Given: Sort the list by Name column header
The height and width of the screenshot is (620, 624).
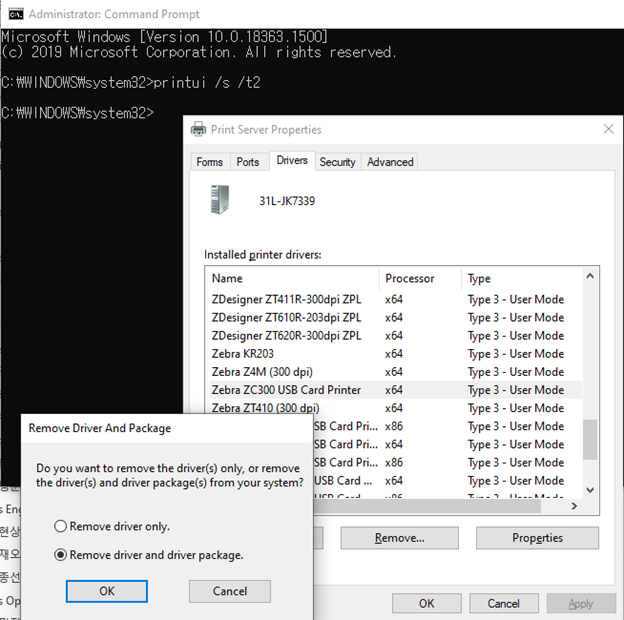Looking at the screenshot, I should point(228,278).
